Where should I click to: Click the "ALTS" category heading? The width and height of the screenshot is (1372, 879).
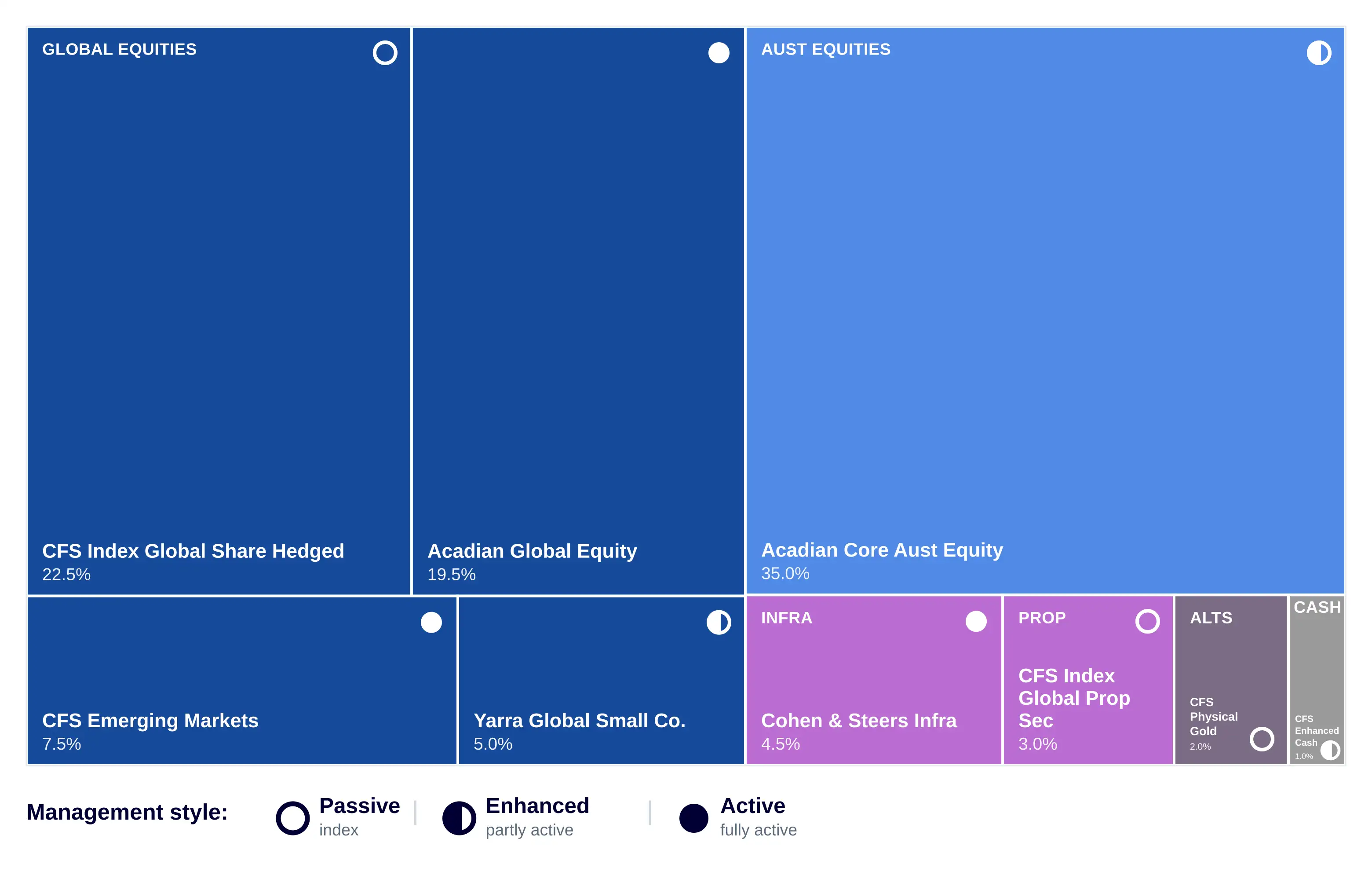(1211, 618)
